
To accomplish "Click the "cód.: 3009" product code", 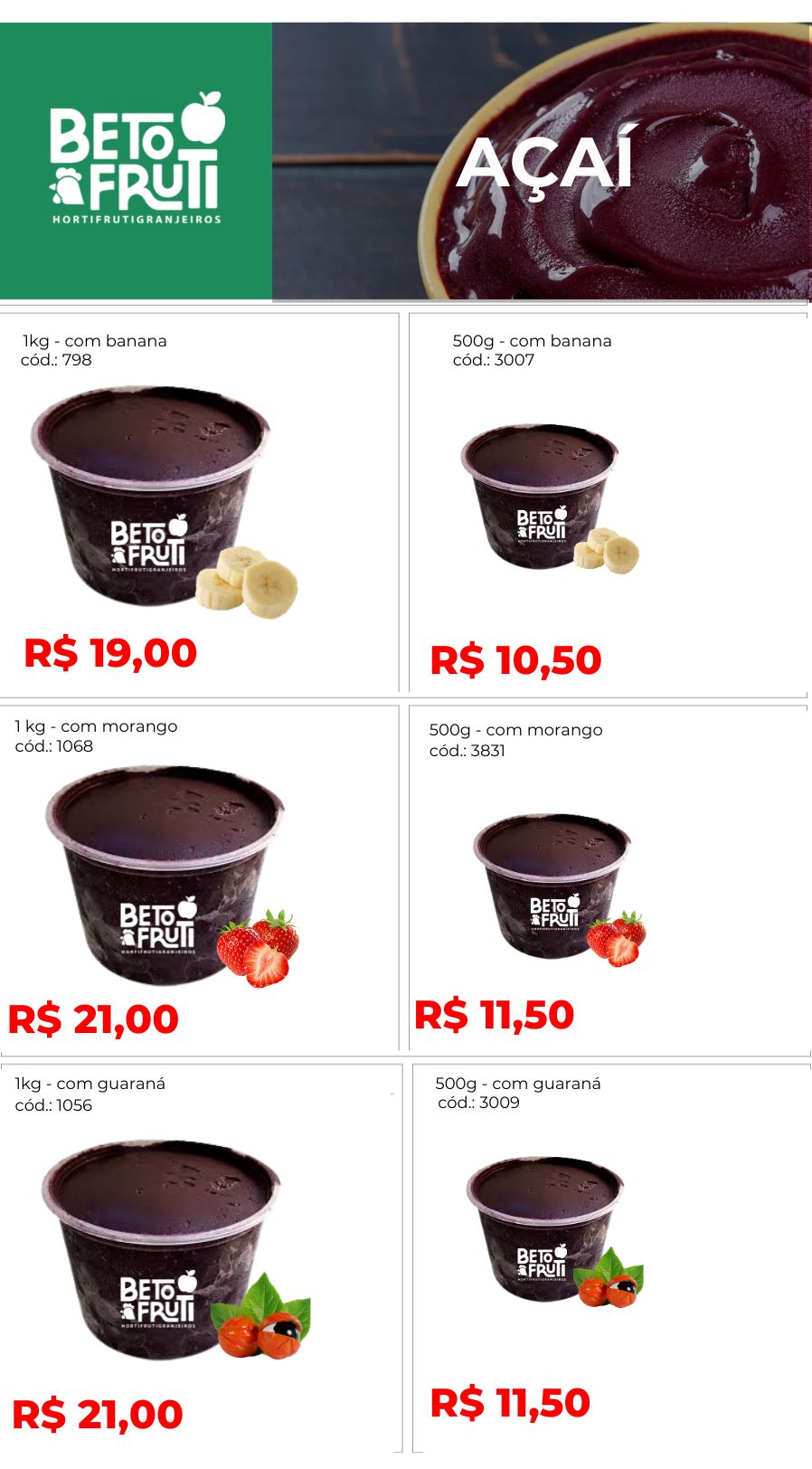I will pyautogui.click(x=478, y=1103).
